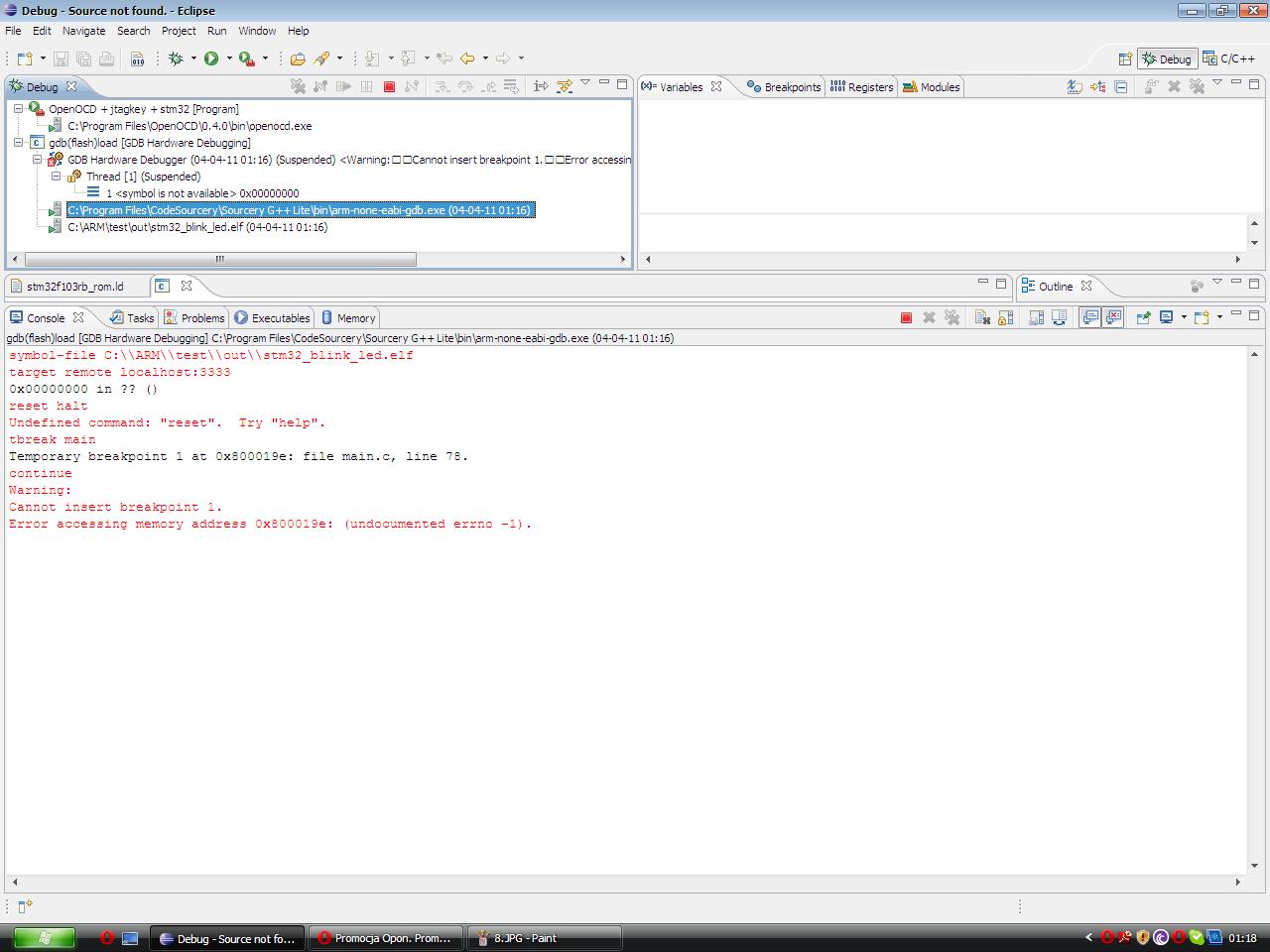Click the Open Console icon
Screen dimensions: 1270x952
(1202, 317)
